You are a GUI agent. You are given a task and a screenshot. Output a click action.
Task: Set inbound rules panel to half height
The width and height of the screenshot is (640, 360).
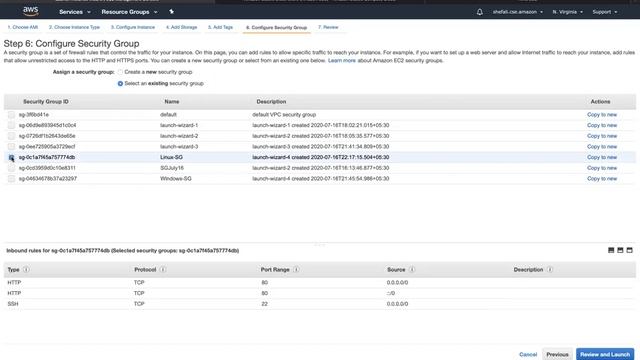pyautogui.click(x=620, y=250)
